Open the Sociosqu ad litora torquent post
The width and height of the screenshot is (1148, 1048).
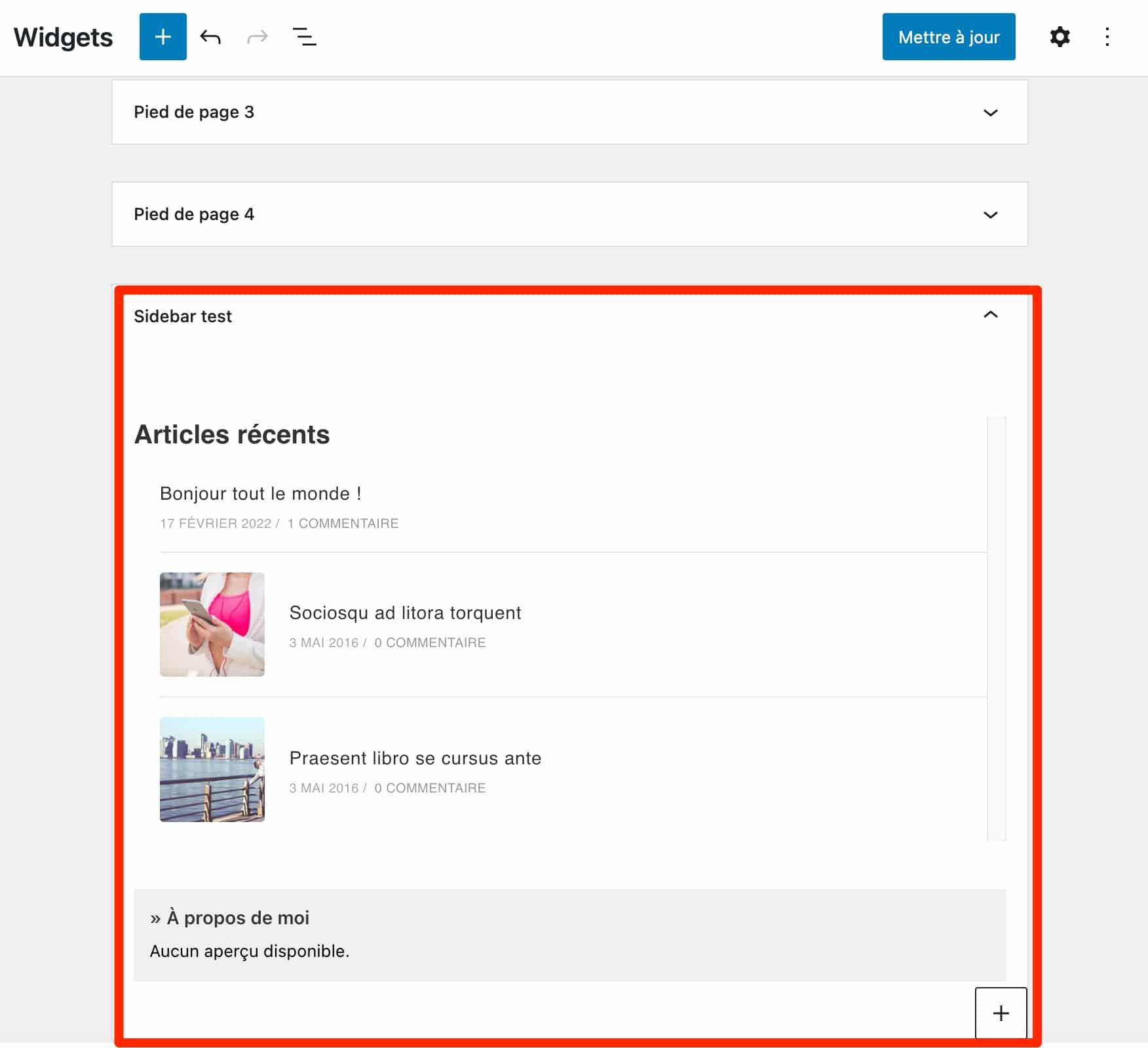405,612
